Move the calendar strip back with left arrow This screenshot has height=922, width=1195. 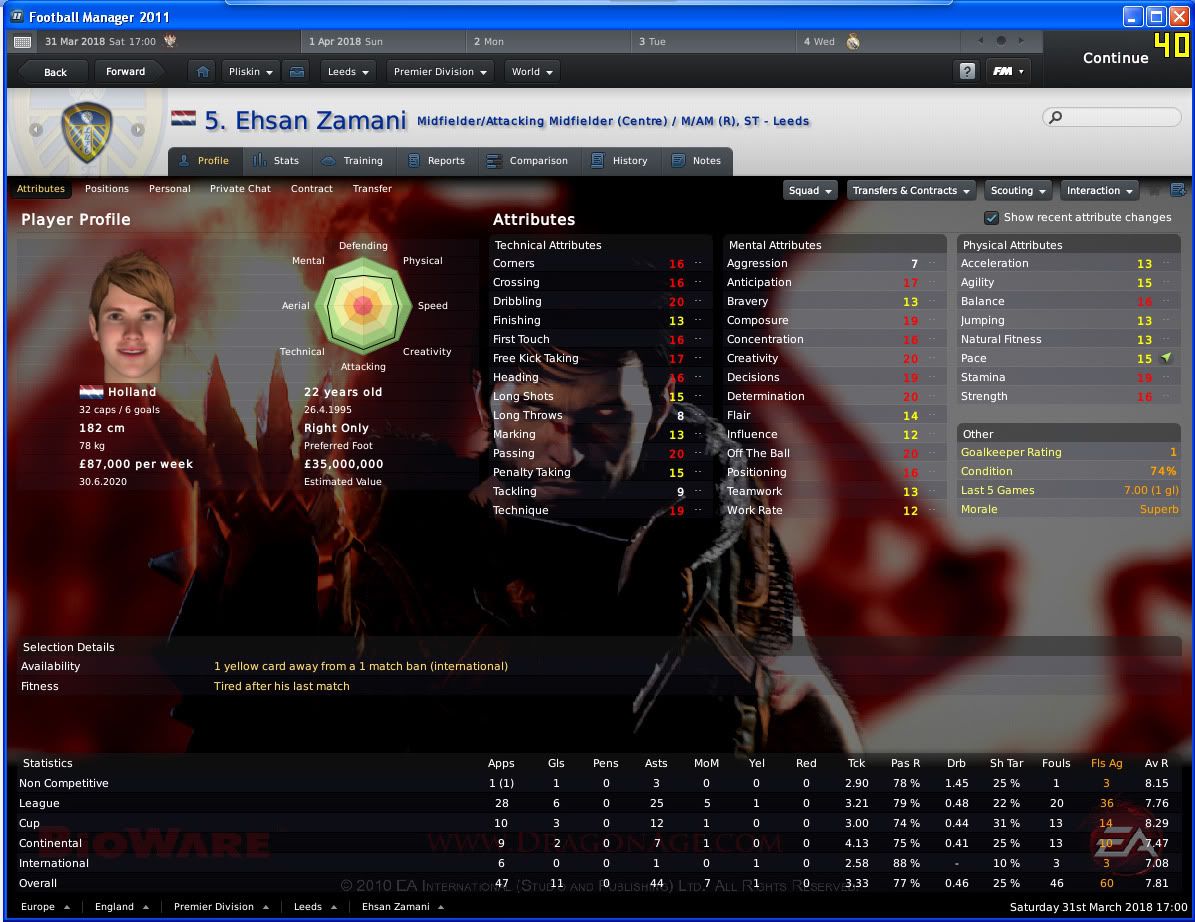[x=981, y=40]
